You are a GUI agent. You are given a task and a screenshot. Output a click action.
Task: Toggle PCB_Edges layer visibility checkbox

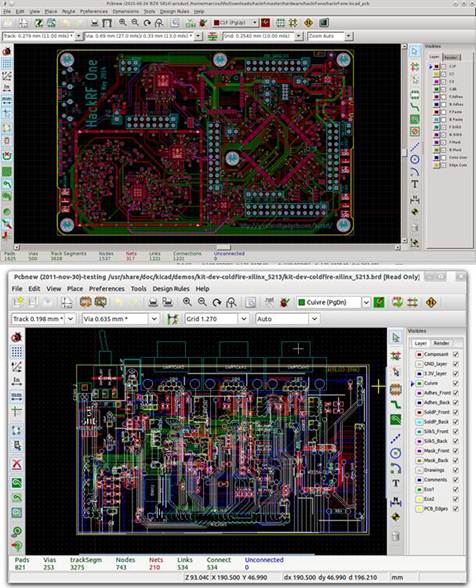coord(456,509)
